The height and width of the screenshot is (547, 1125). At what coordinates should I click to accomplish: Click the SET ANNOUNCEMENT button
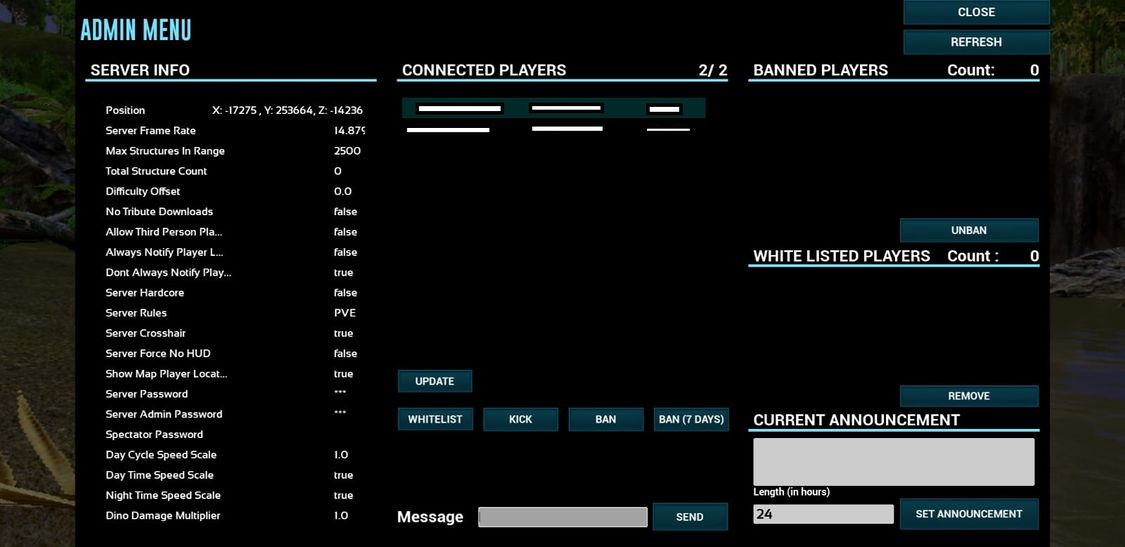pos(968,514)
